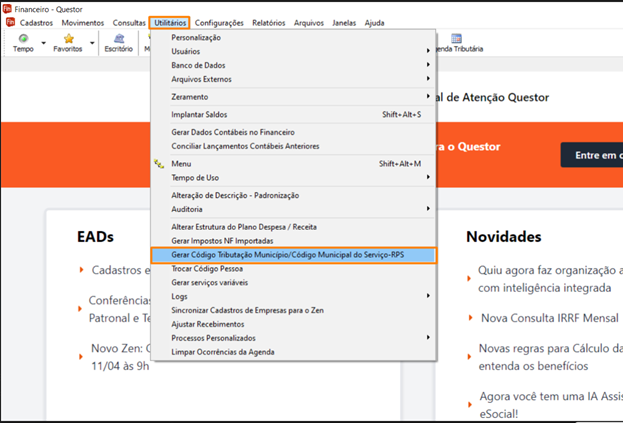Open the Ajuda menu
Screen dimensions: 623x423
[374, 23]
